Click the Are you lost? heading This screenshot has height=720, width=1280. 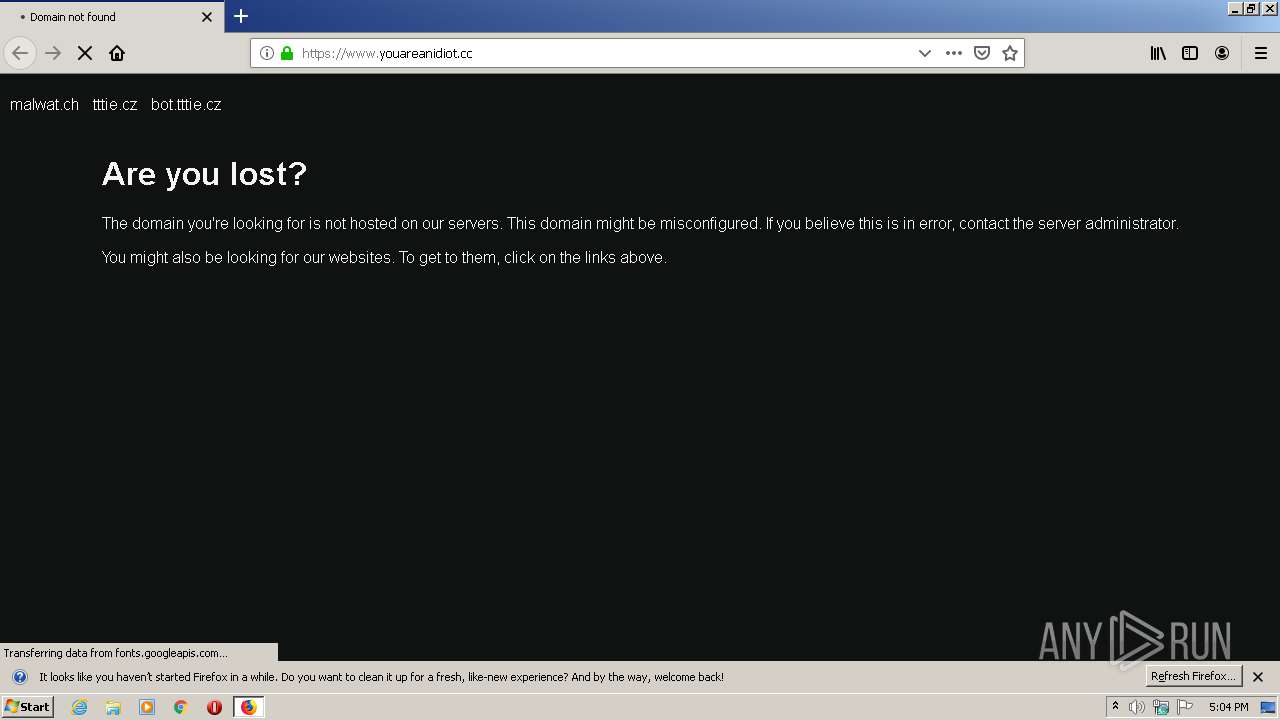[204, 174]
